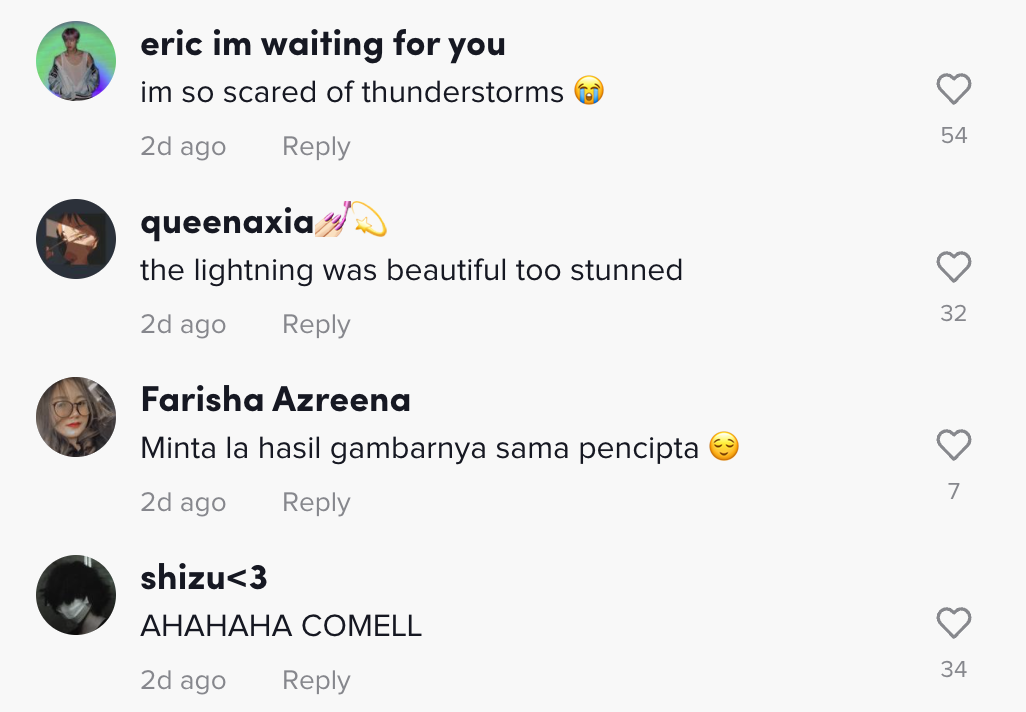
Task: Click the 54 likes count
Action: 953,136
